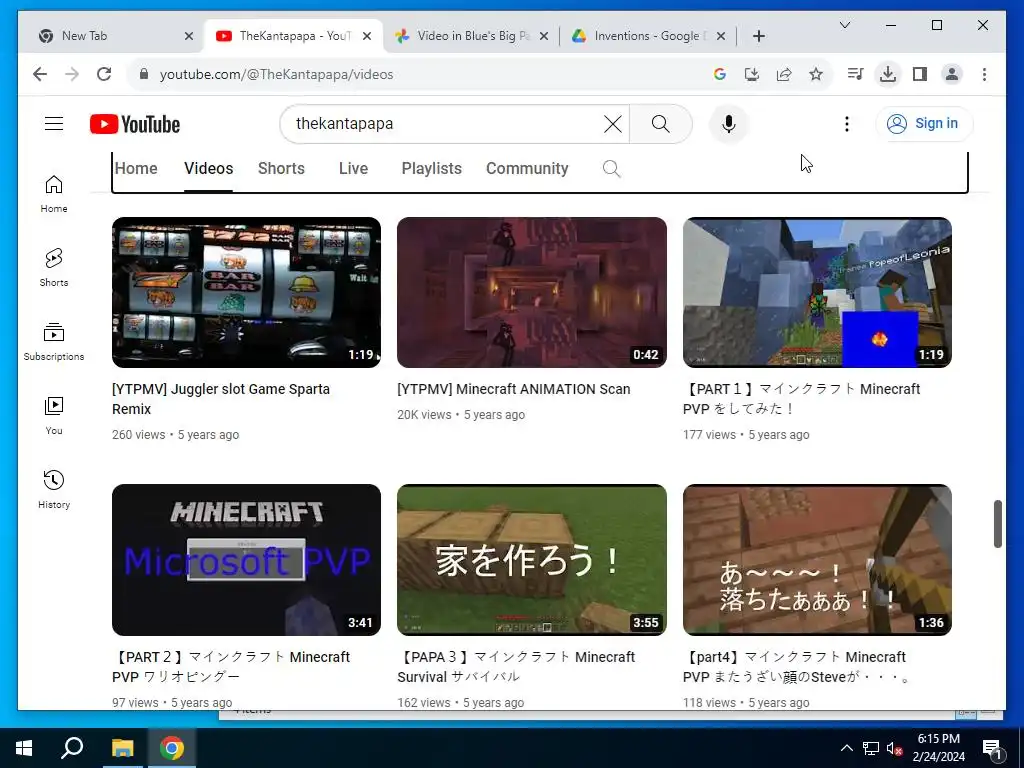Switch to Video in Blue's Big browser tab
The image size is (1024, 768).
tap(473, 36)
